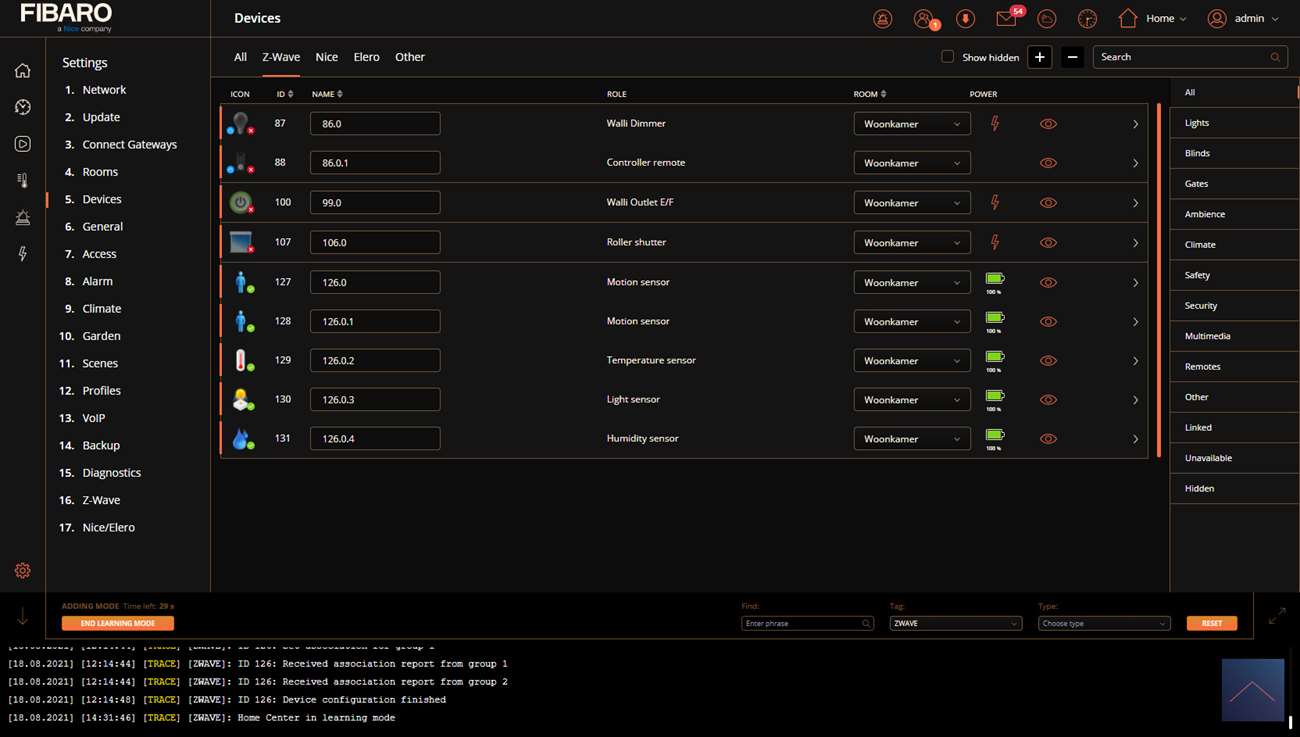Click End Learning Mode button
Screen dimensions: 1300x737
pos(117,623)
